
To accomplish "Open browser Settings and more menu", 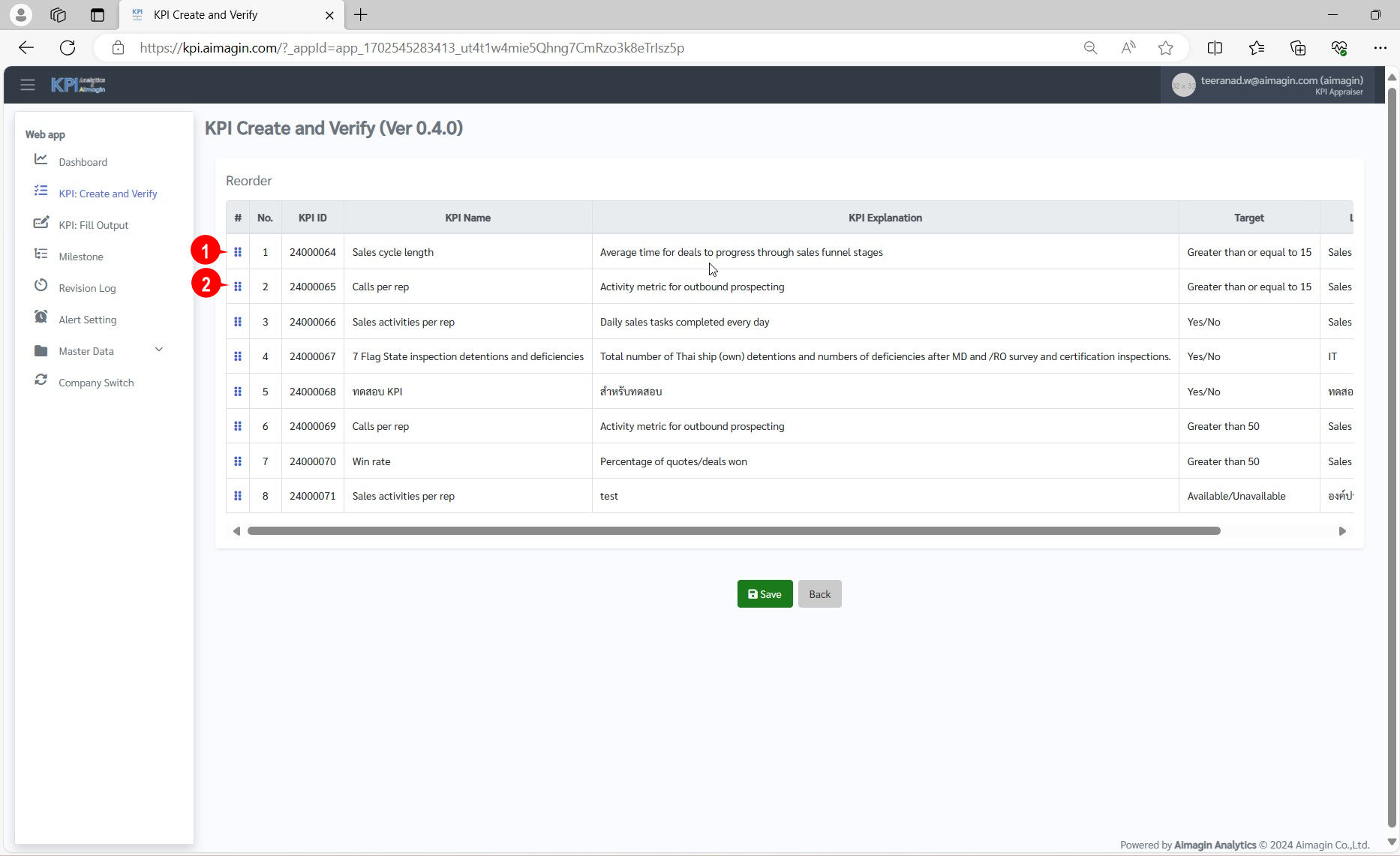I will tap(1380, 48).
